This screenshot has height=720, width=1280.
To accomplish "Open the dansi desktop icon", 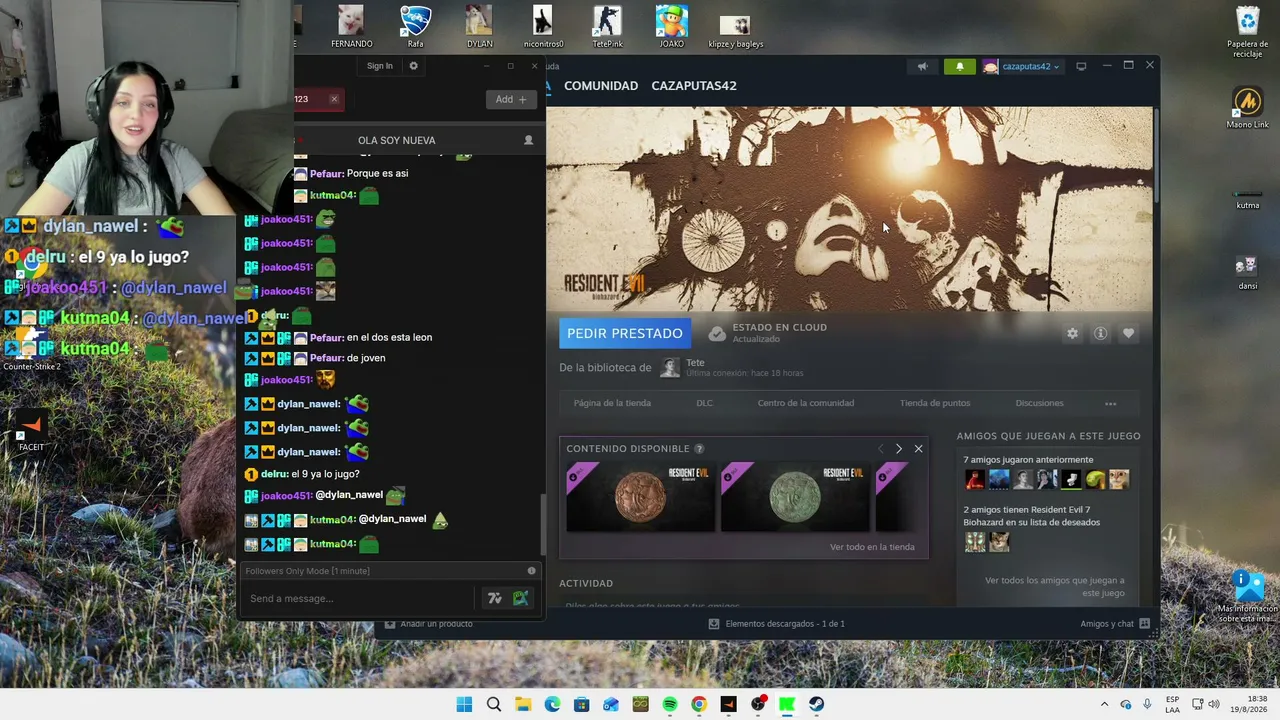I will pyautogui.click(x=1247, y=272).
